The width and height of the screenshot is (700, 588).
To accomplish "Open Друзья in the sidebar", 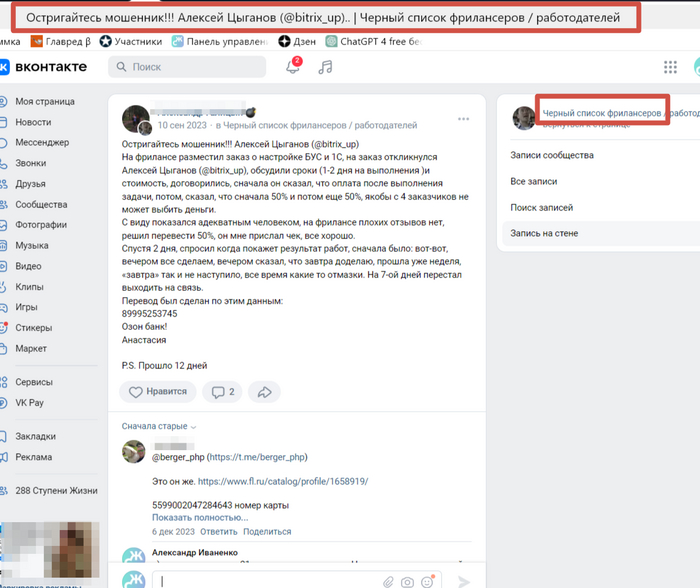I will pos(30,183).
